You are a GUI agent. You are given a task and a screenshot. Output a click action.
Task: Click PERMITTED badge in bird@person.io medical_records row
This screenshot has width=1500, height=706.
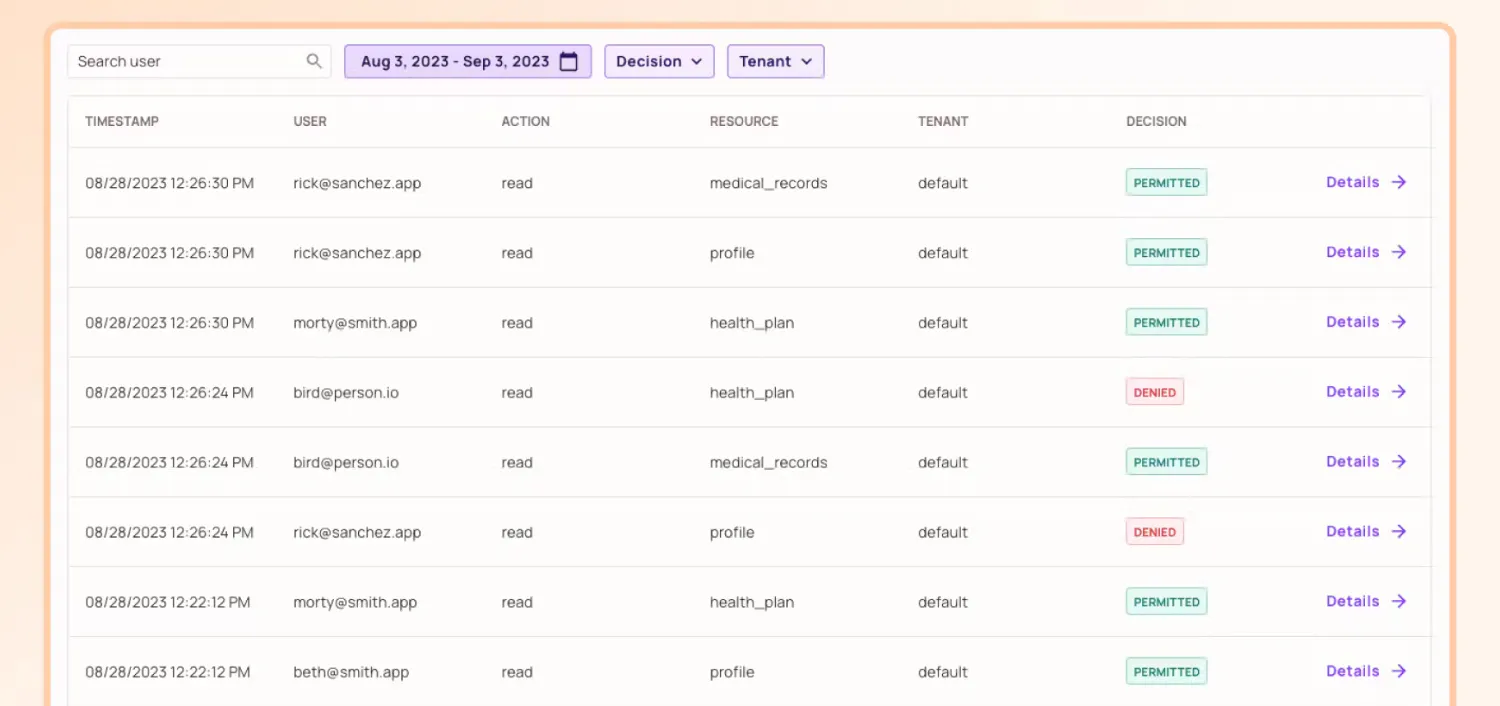point(1166,462)
